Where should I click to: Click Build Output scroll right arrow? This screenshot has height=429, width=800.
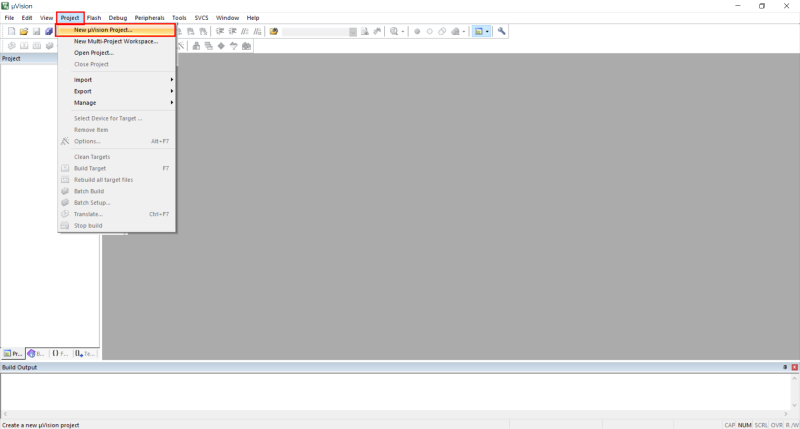(x=786, y=414)
